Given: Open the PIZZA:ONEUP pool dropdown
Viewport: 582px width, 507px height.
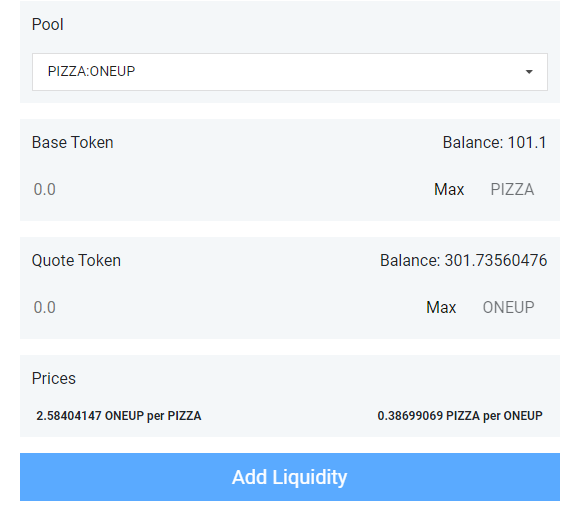Looking at the screenshot, I should (x=290, y=72).
